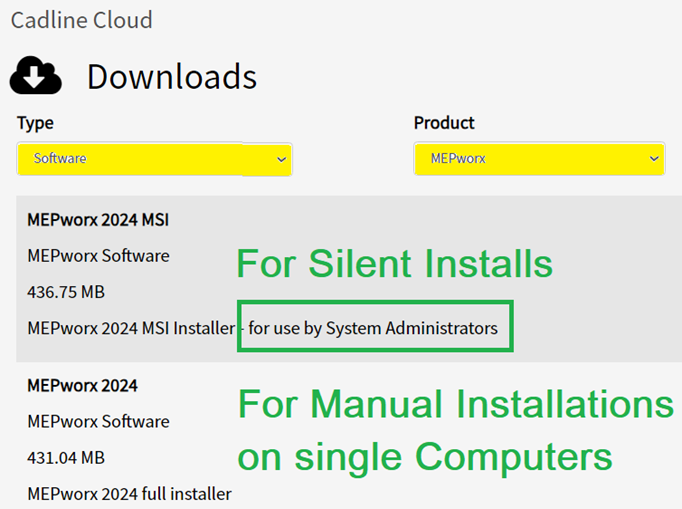The height and width of the screenshot is (509, 682).
Task: Click the cloud download icon beside Downloads
Action: tap(36, 75)
